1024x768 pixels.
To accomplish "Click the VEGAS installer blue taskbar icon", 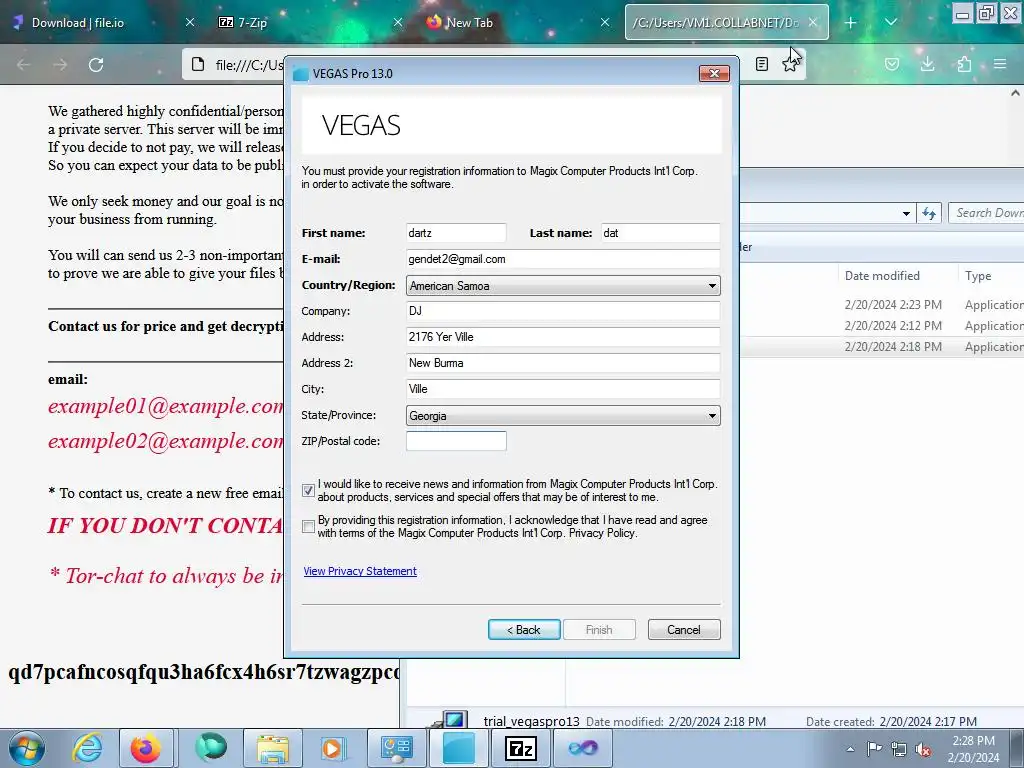I will tap(459, 748).
